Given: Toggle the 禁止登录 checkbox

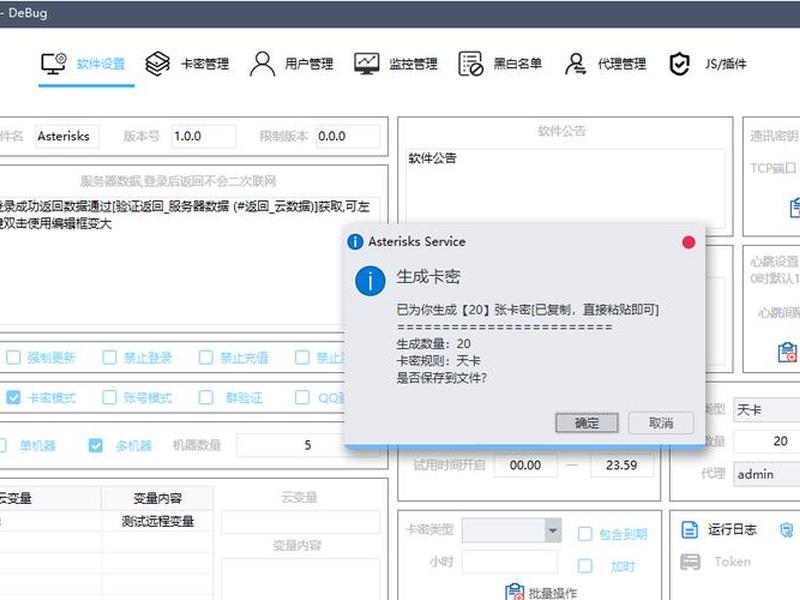Looking at the screenshot, I should 109,357.
